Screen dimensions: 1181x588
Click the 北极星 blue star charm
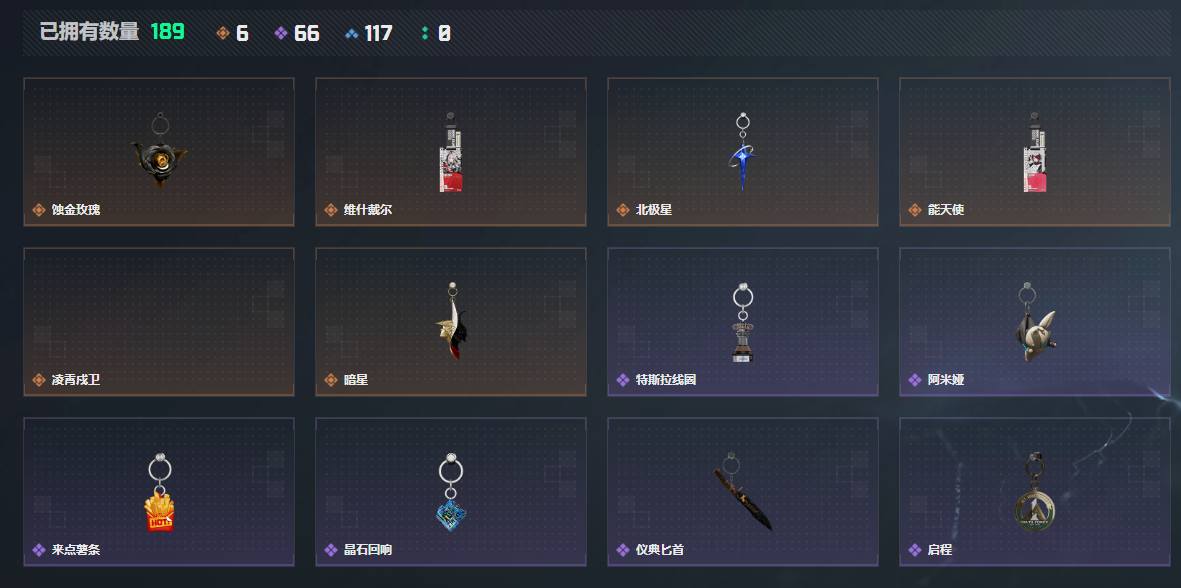tap(743, 151)
